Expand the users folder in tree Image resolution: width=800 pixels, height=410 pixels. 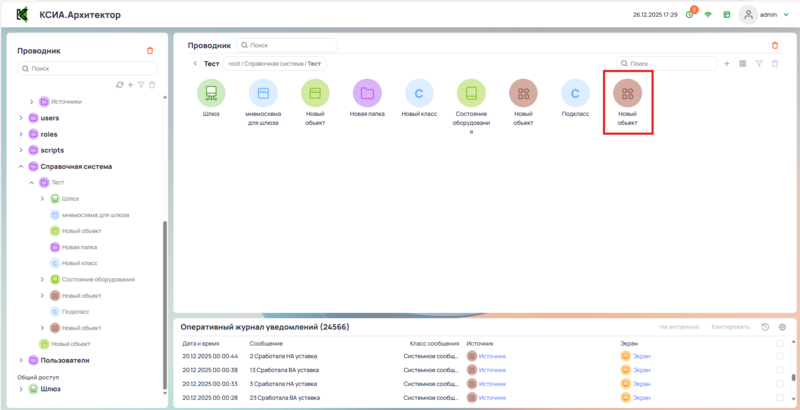tap(21, 118)
